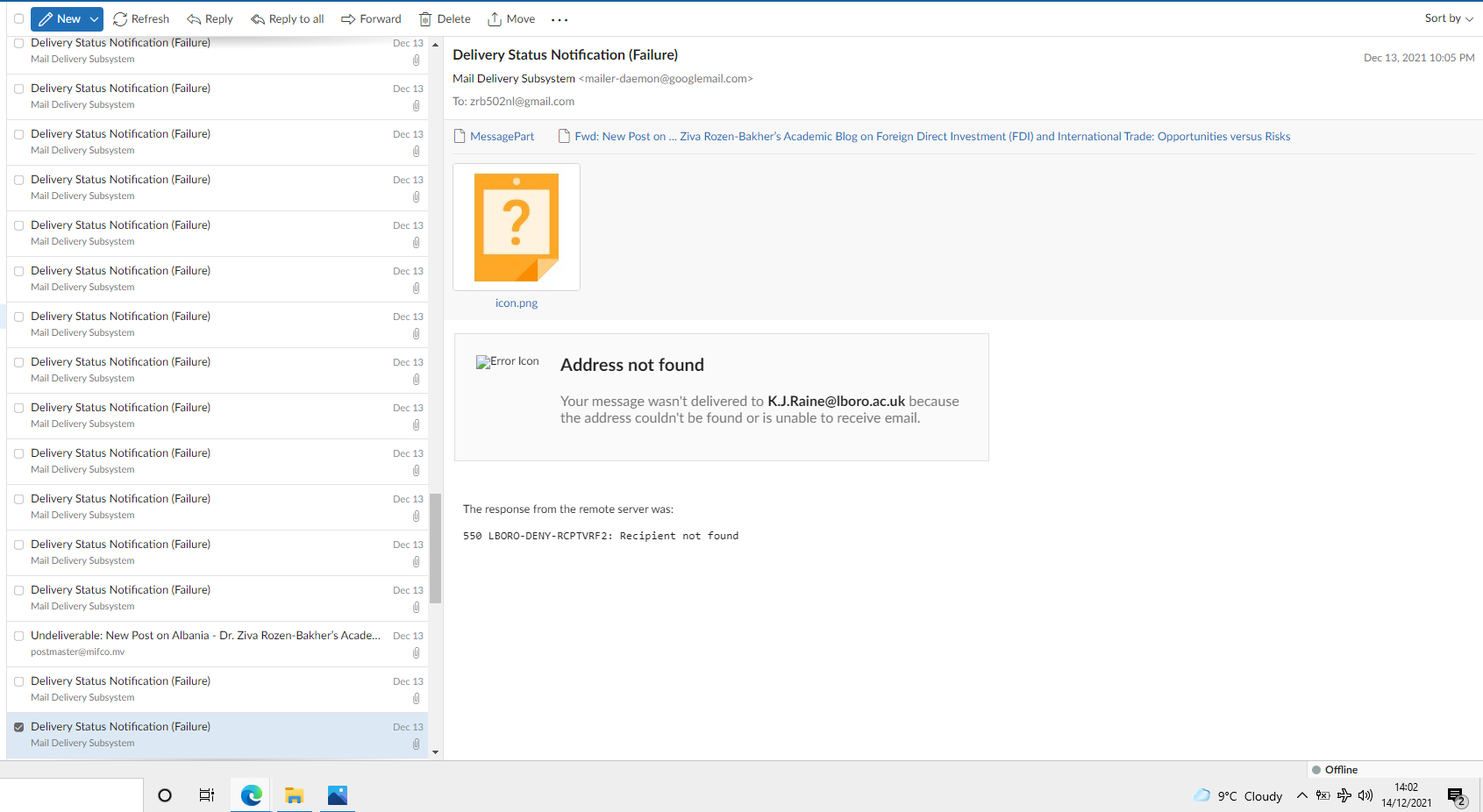Click the icon.png file name link
The image size is (1483, 812).
pyautogui.click(x=517, y=303)
